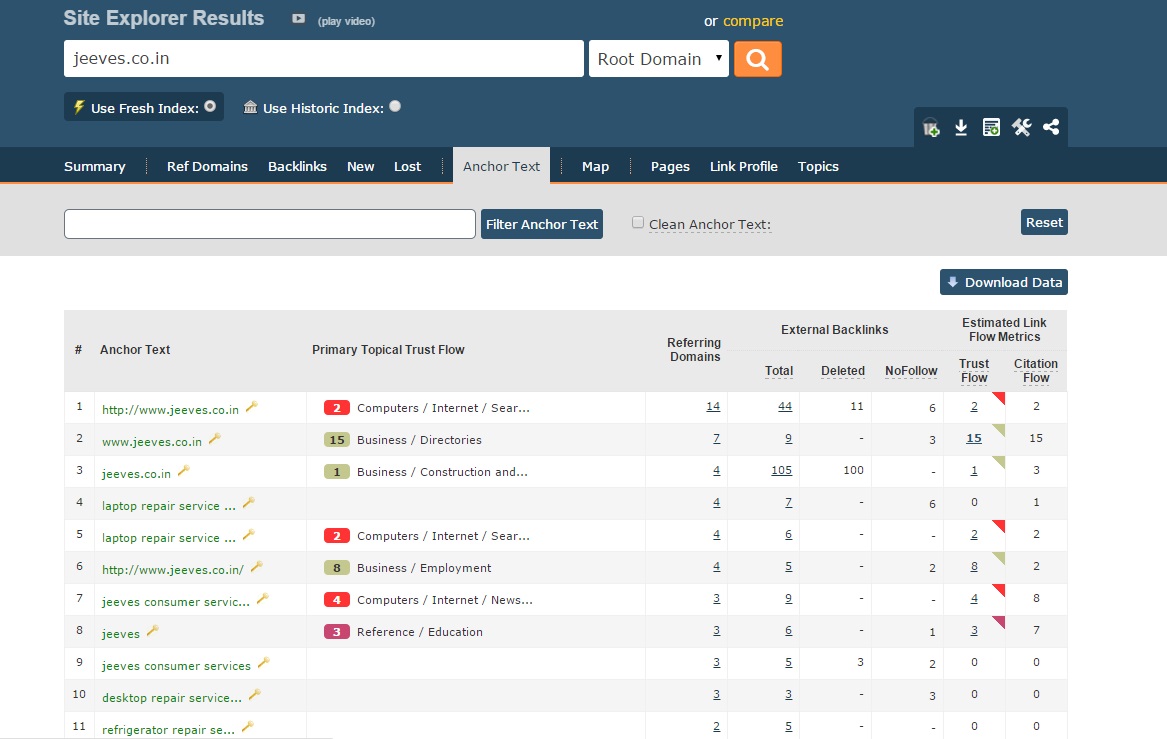Click topic badge 8 Business / Employment
This screenshot has height=739, width=1167.
tap(336, 568)
